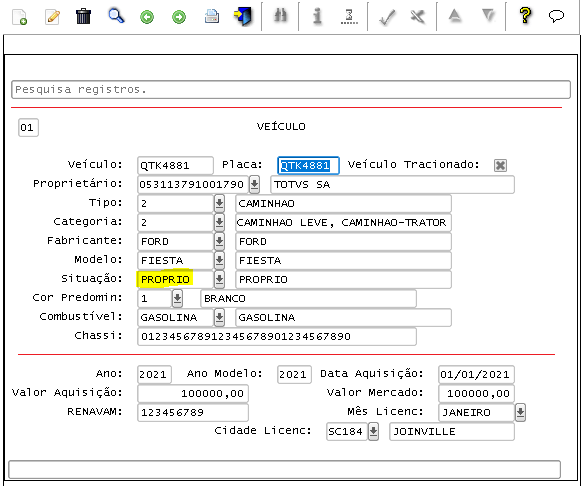Open Cor Predomin lookup dropdown
The image size is (583, 486).
pos(177,298)
